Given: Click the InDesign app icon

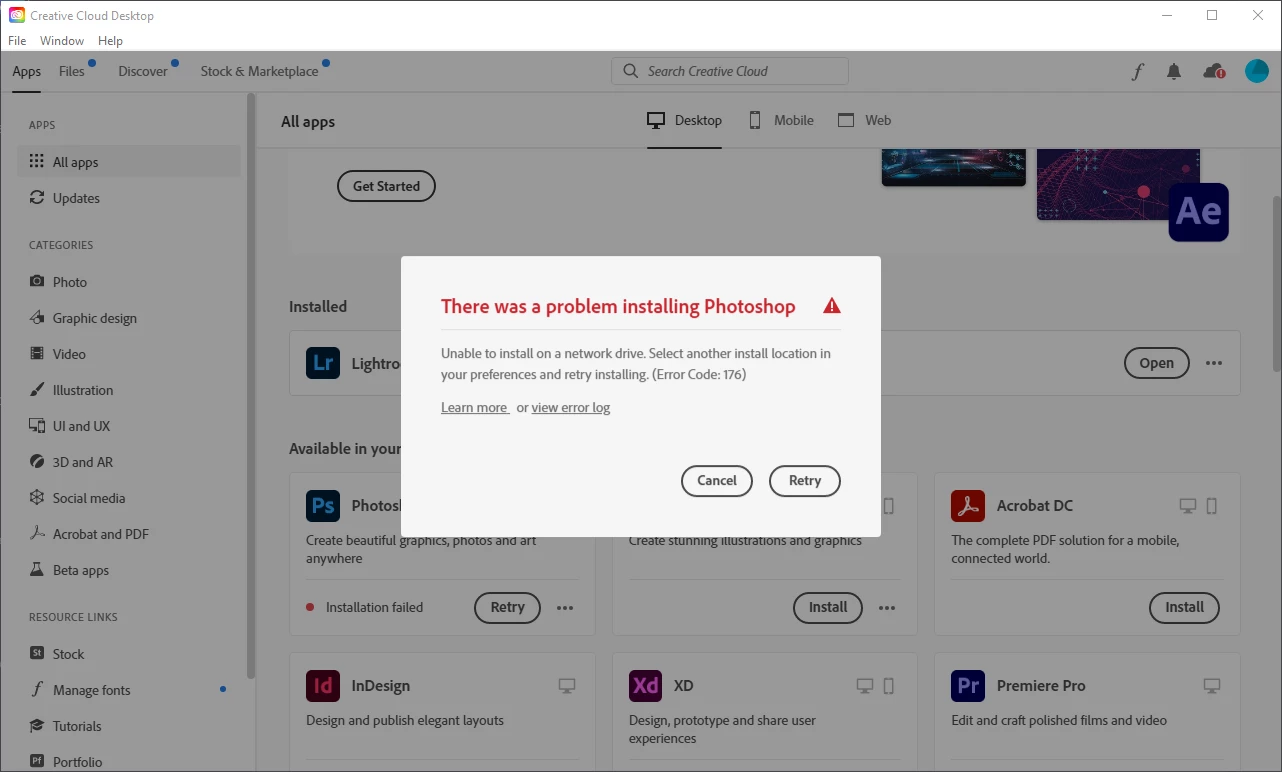Looking at the screenshot, I should [323, 686].
